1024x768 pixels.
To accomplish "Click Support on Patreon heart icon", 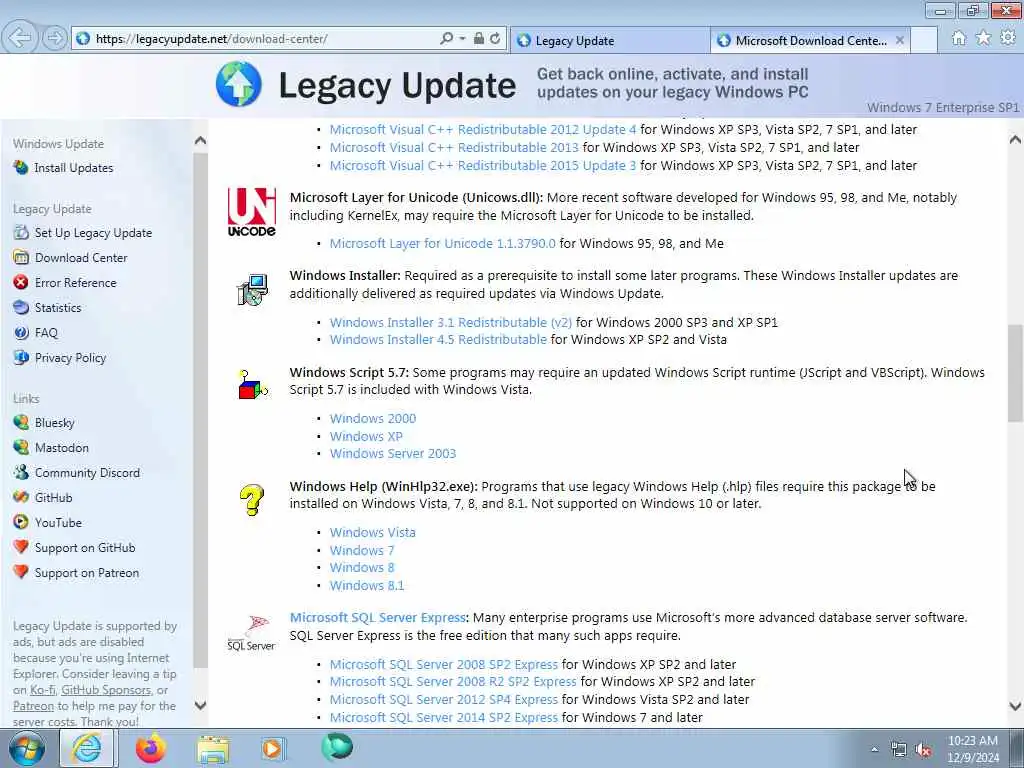I will point(21,572).
